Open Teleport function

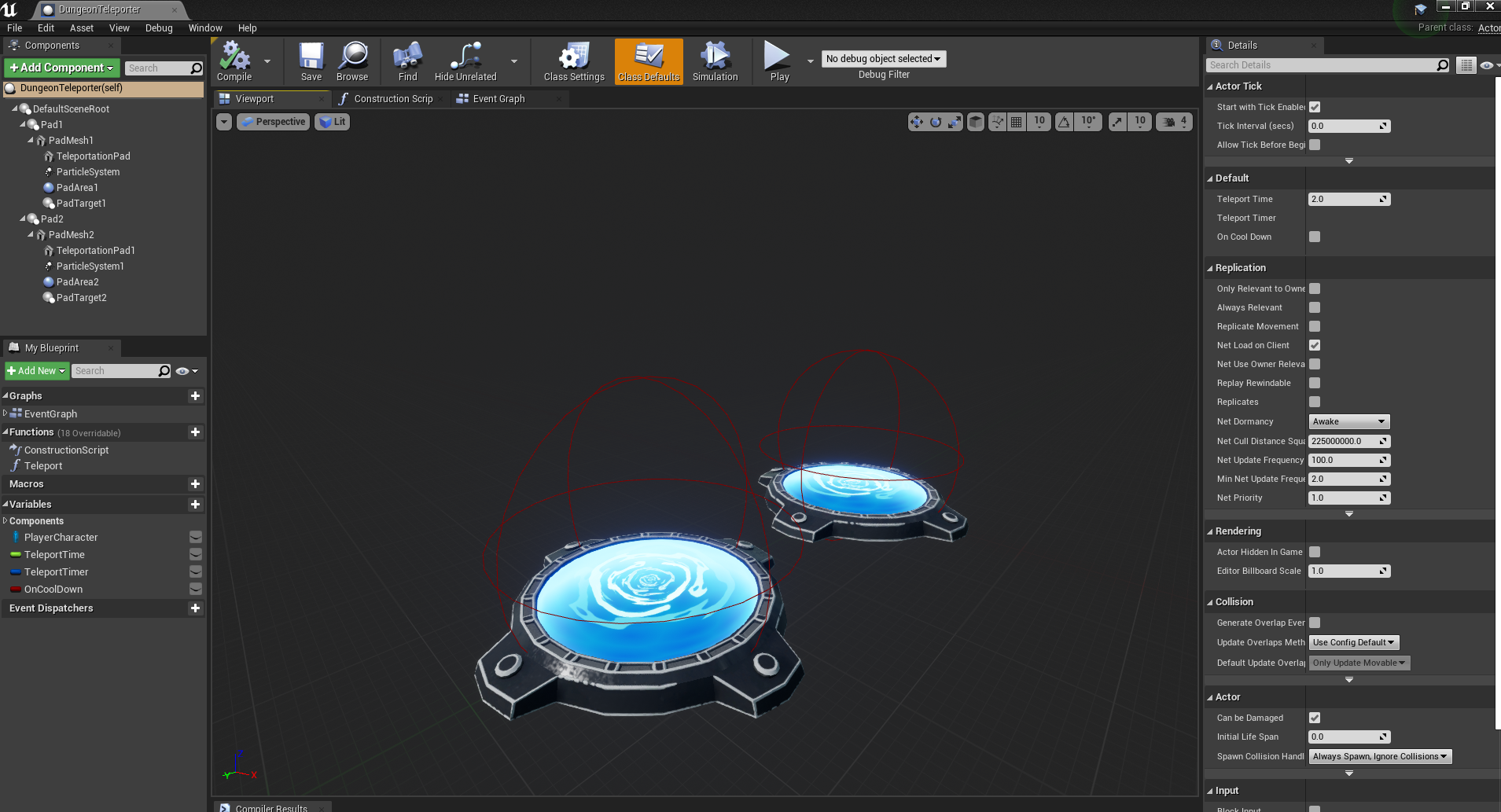pos(43,466)
